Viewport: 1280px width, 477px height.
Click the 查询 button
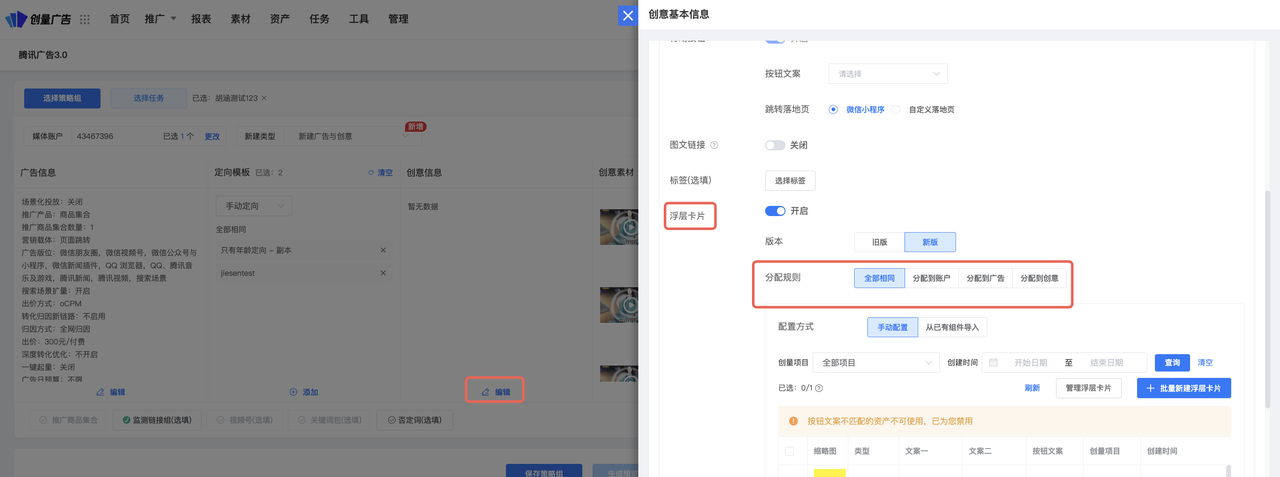[1172, 363]
